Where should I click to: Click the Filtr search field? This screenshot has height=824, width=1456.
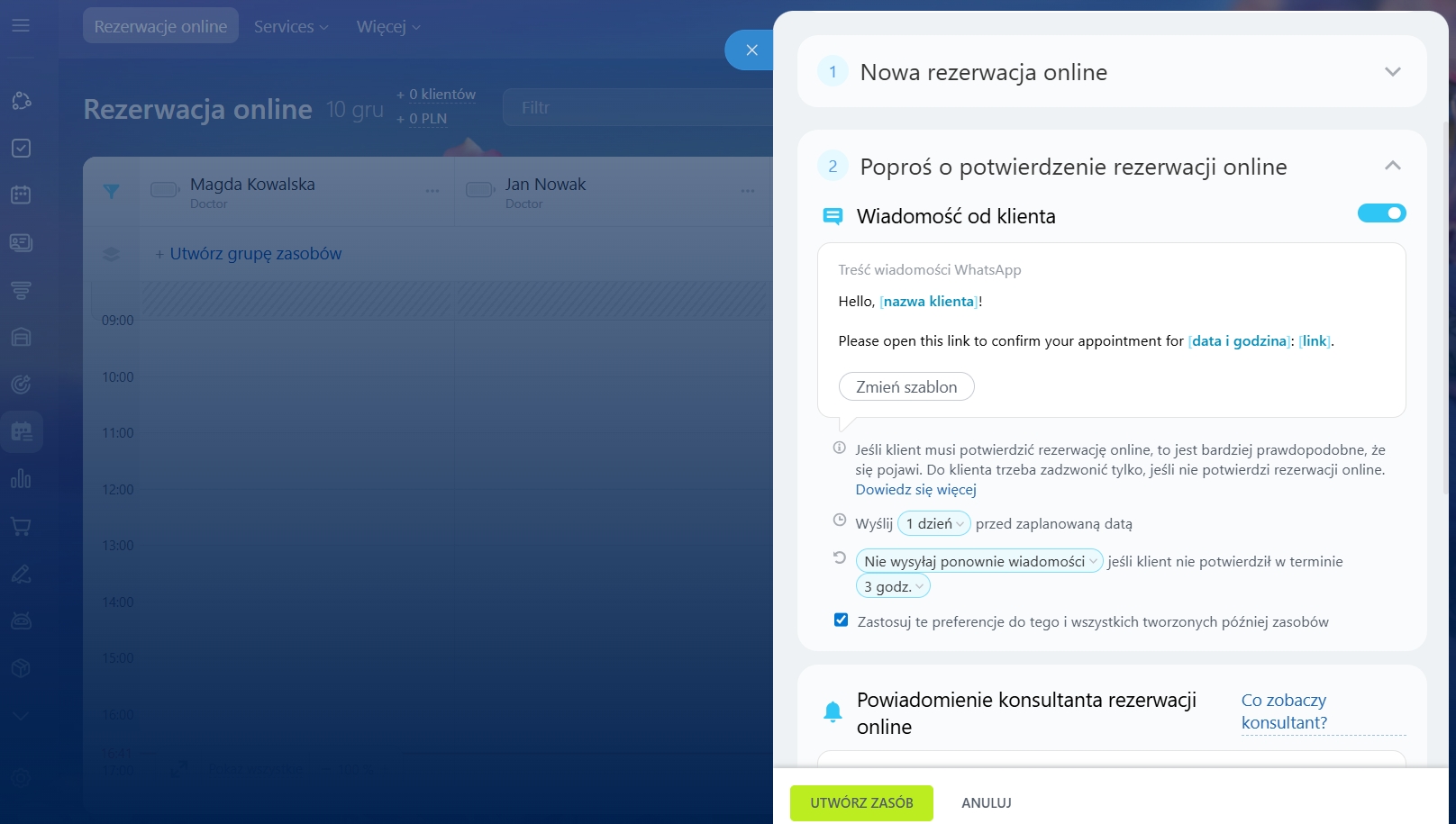click(638, 108)
